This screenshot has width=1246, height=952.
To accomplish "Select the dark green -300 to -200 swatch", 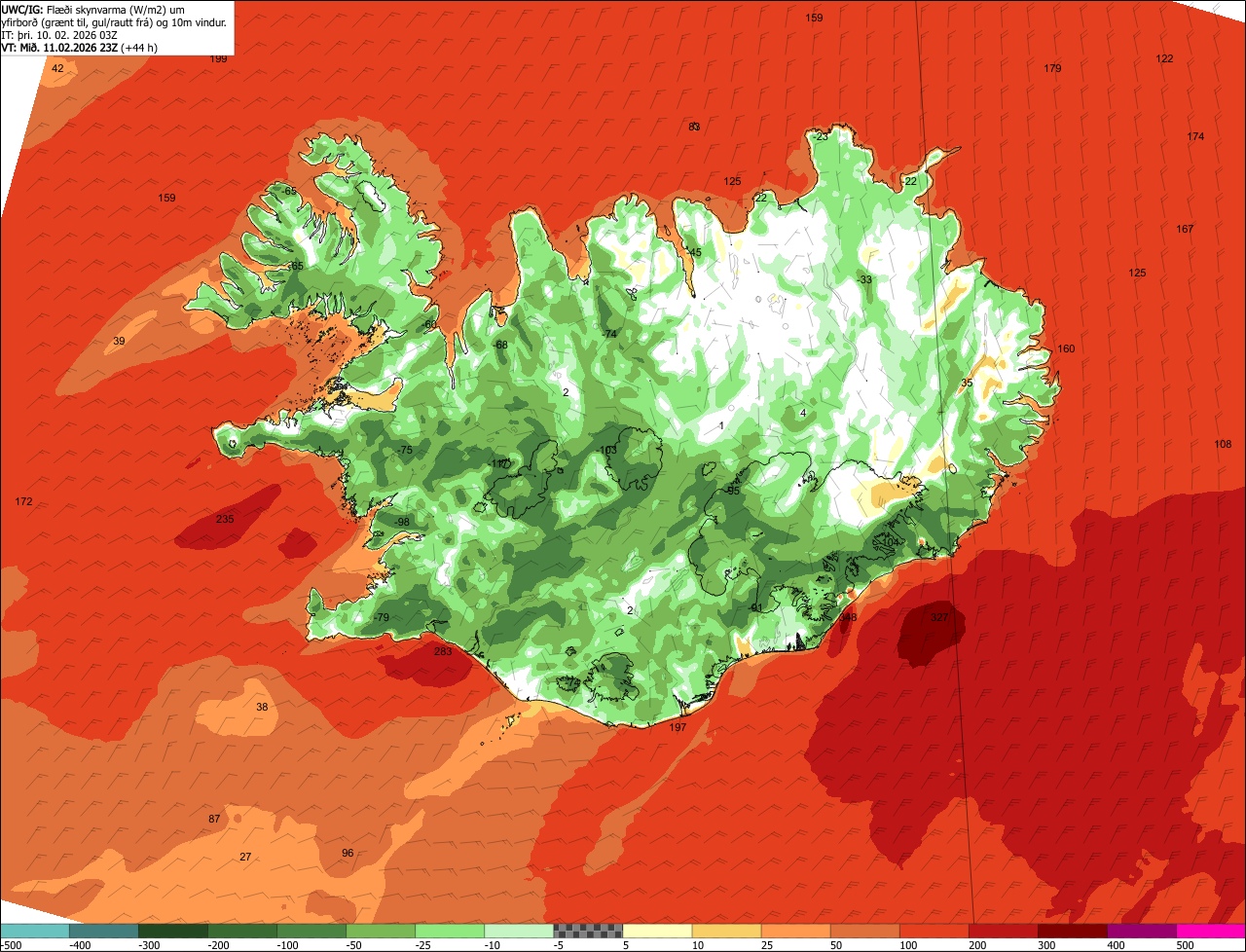I will click(x=172, y=931).
